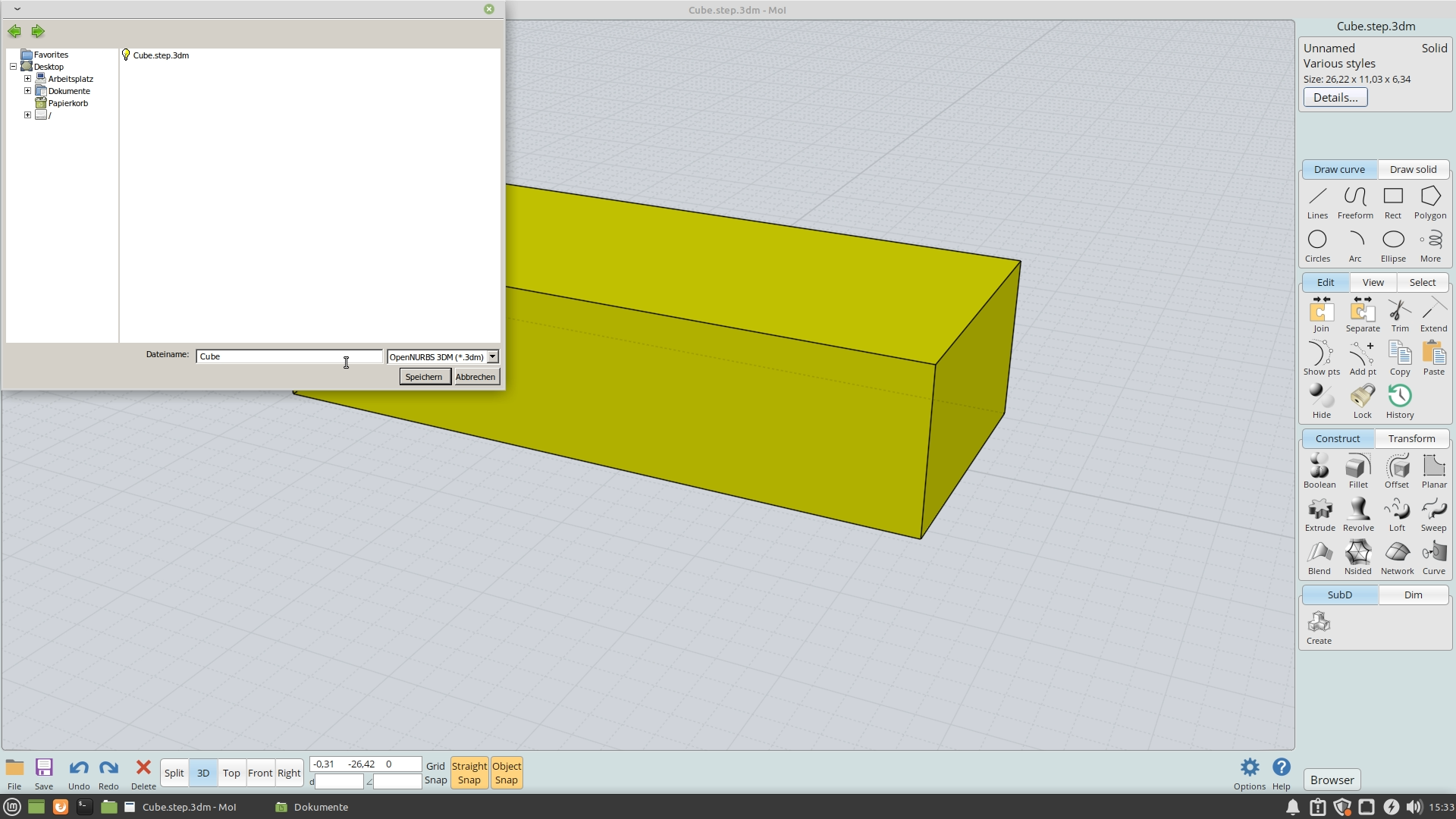The height and width of the screenshot is (819, 1456).
Task: Expand the Arbeitsplatz tree node
Action: (x=28, y=79)
